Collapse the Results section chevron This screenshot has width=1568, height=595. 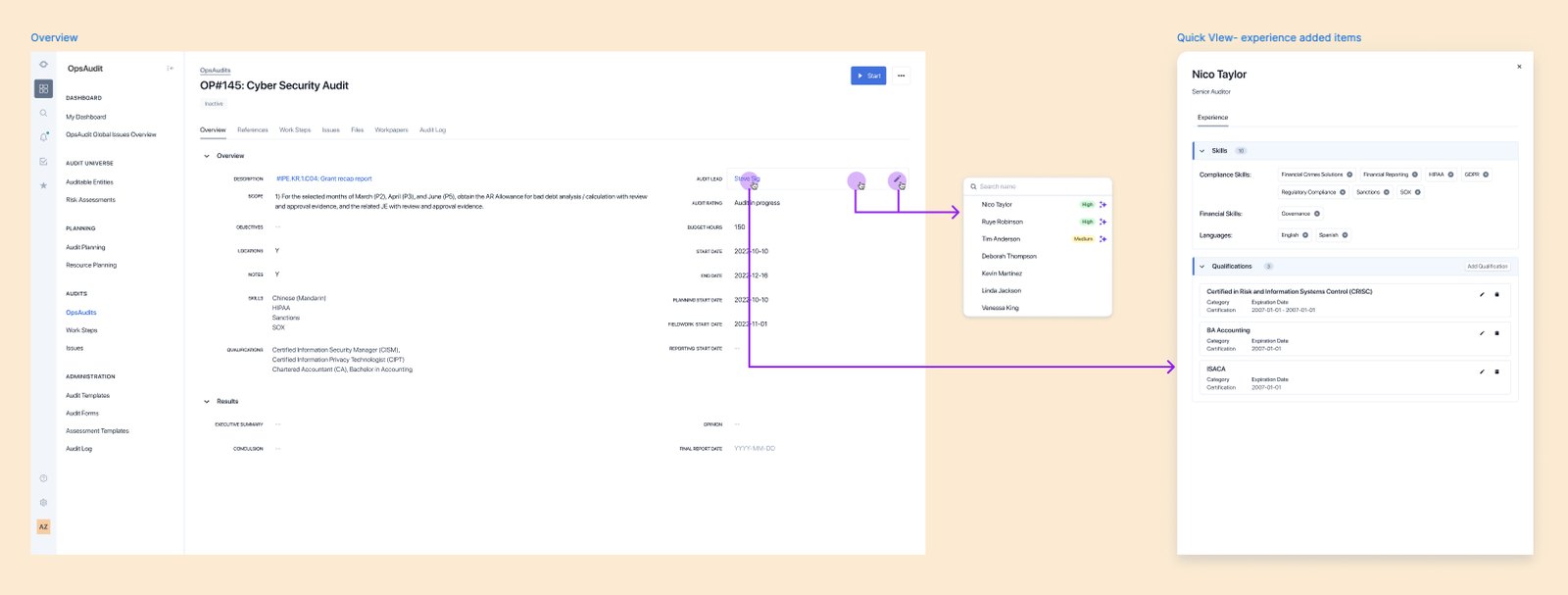[x=207, y=401]
